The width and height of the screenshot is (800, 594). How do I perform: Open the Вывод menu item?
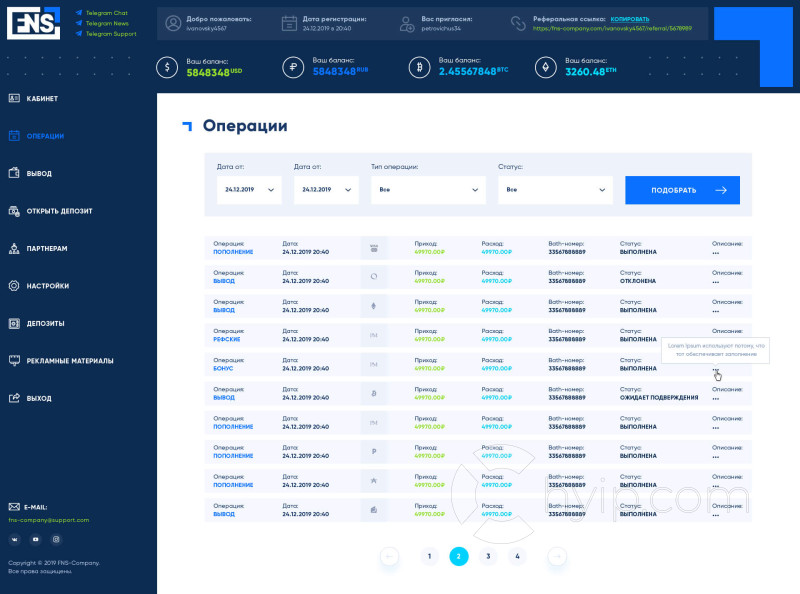pos(30,174)
